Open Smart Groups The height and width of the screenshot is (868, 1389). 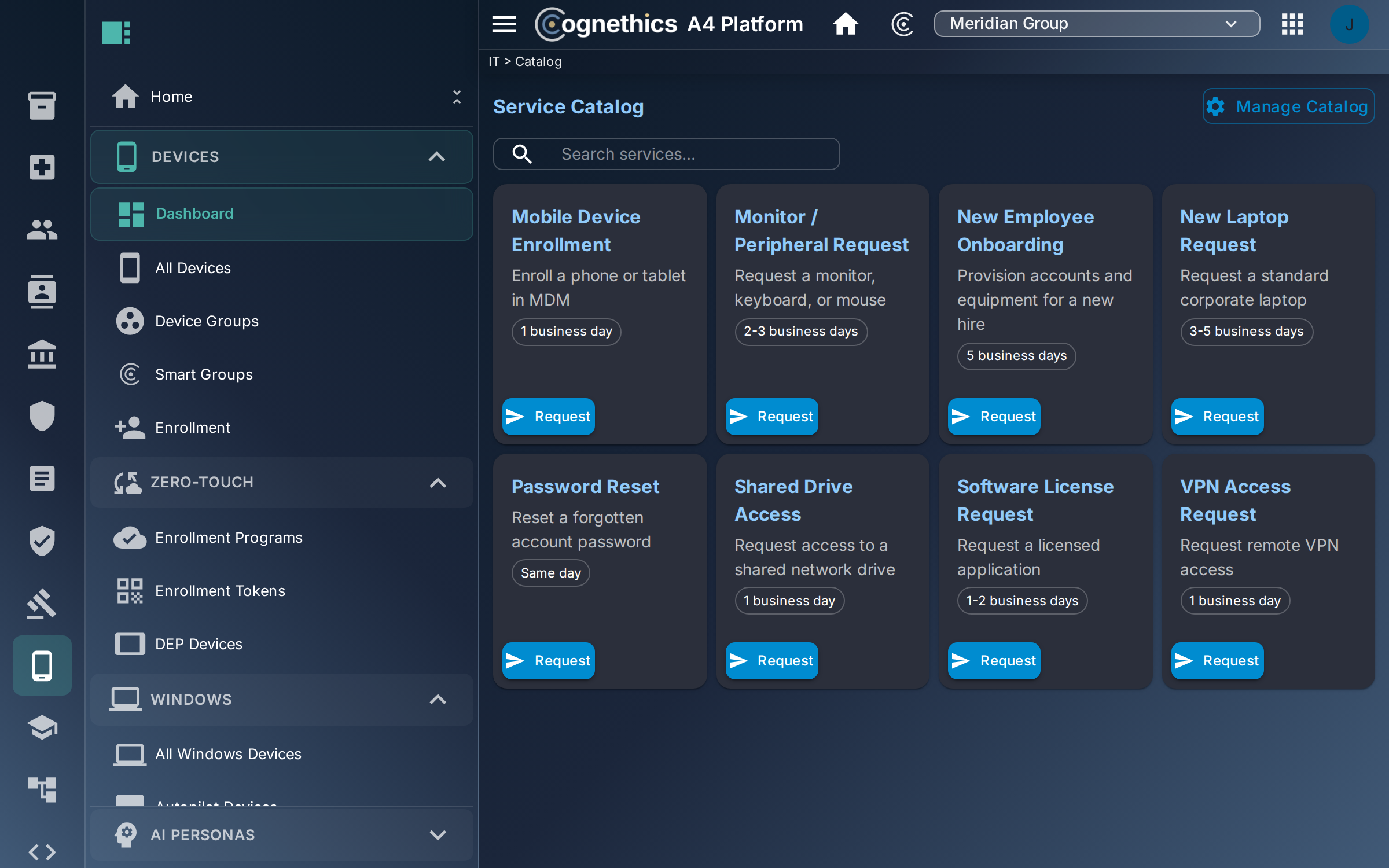point(281,374)
